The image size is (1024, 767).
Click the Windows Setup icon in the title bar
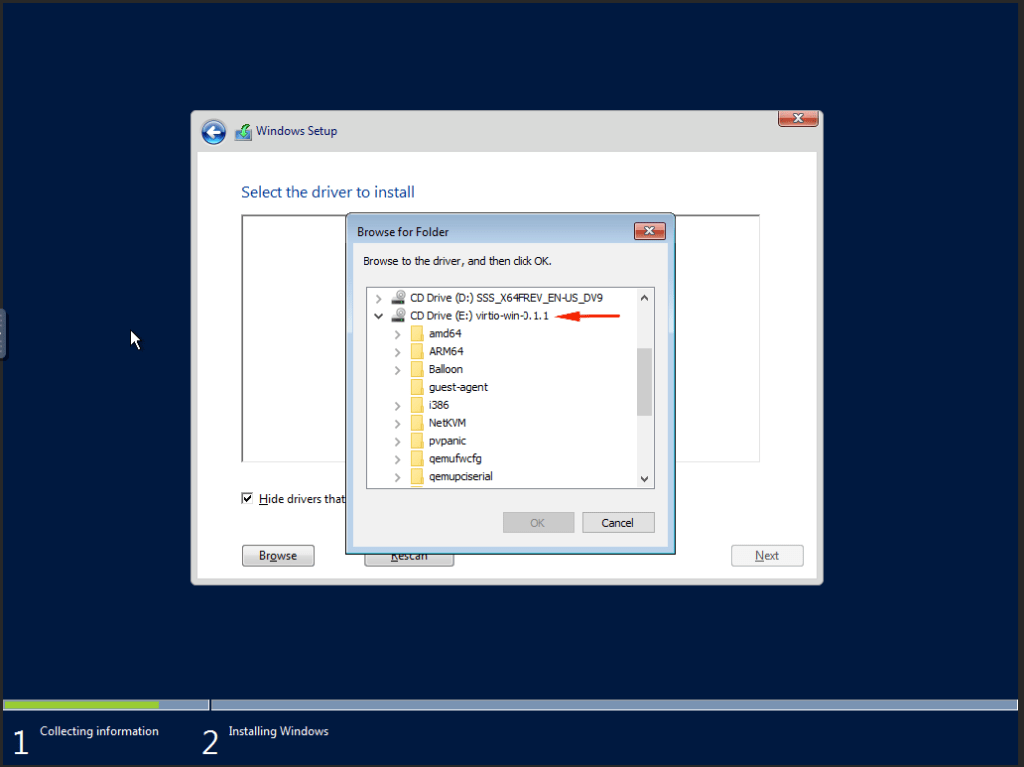click(242, 131)
